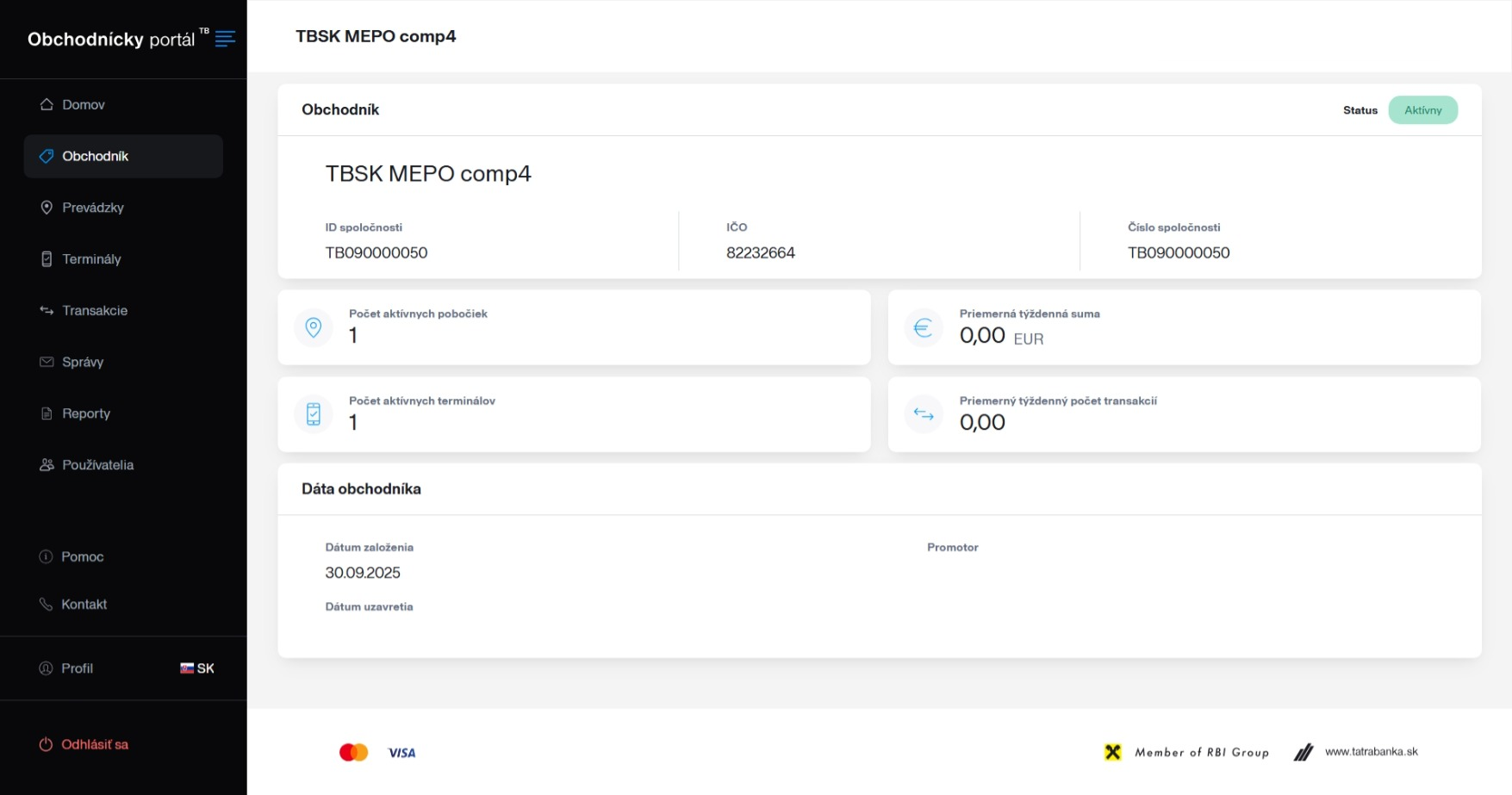Click the Aktívny status badge
Screen dimensions: 1512x795
(x=1422, y=110)
